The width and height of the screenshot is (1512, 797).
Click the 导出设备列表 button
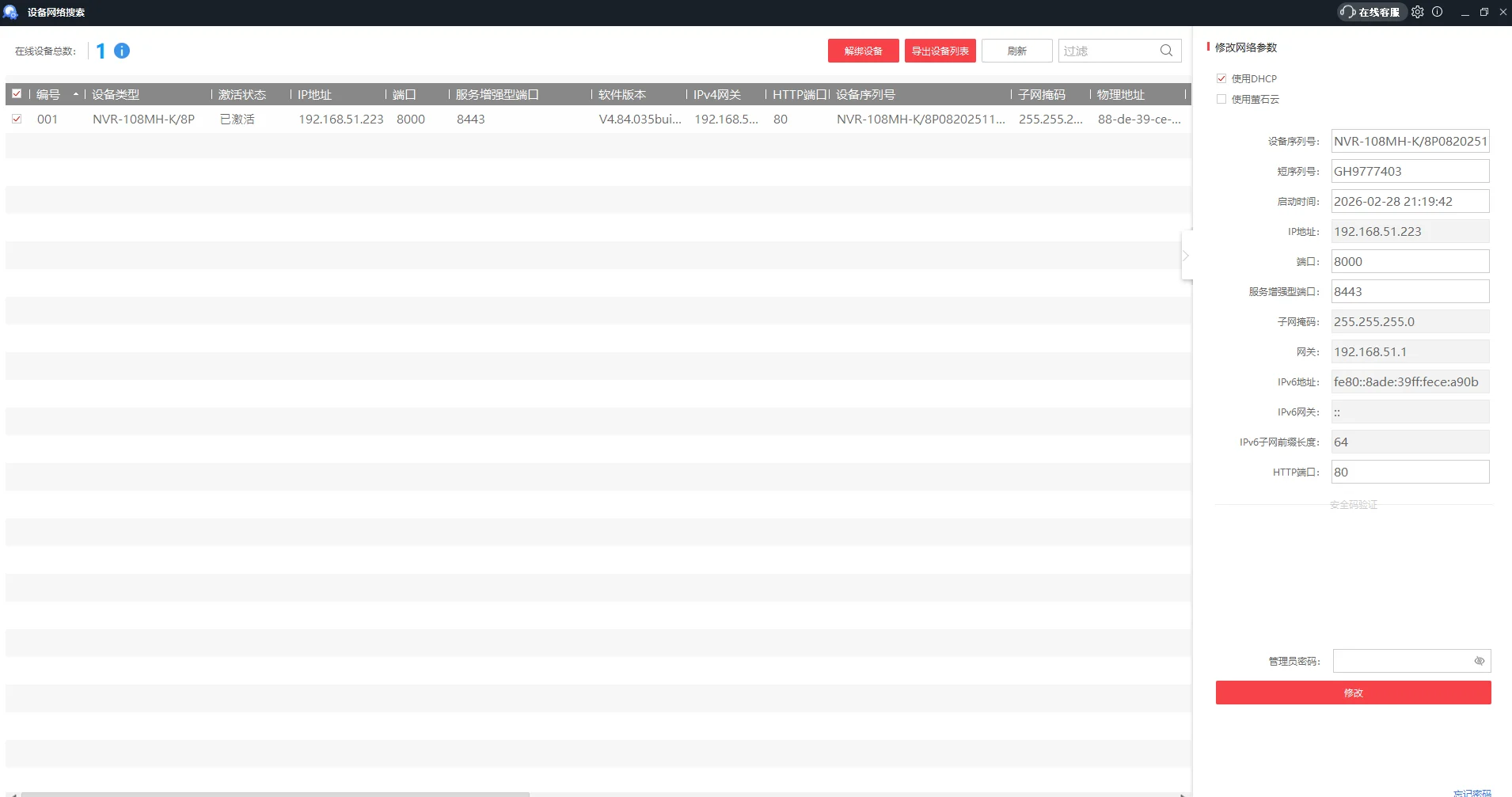point(940,51)
